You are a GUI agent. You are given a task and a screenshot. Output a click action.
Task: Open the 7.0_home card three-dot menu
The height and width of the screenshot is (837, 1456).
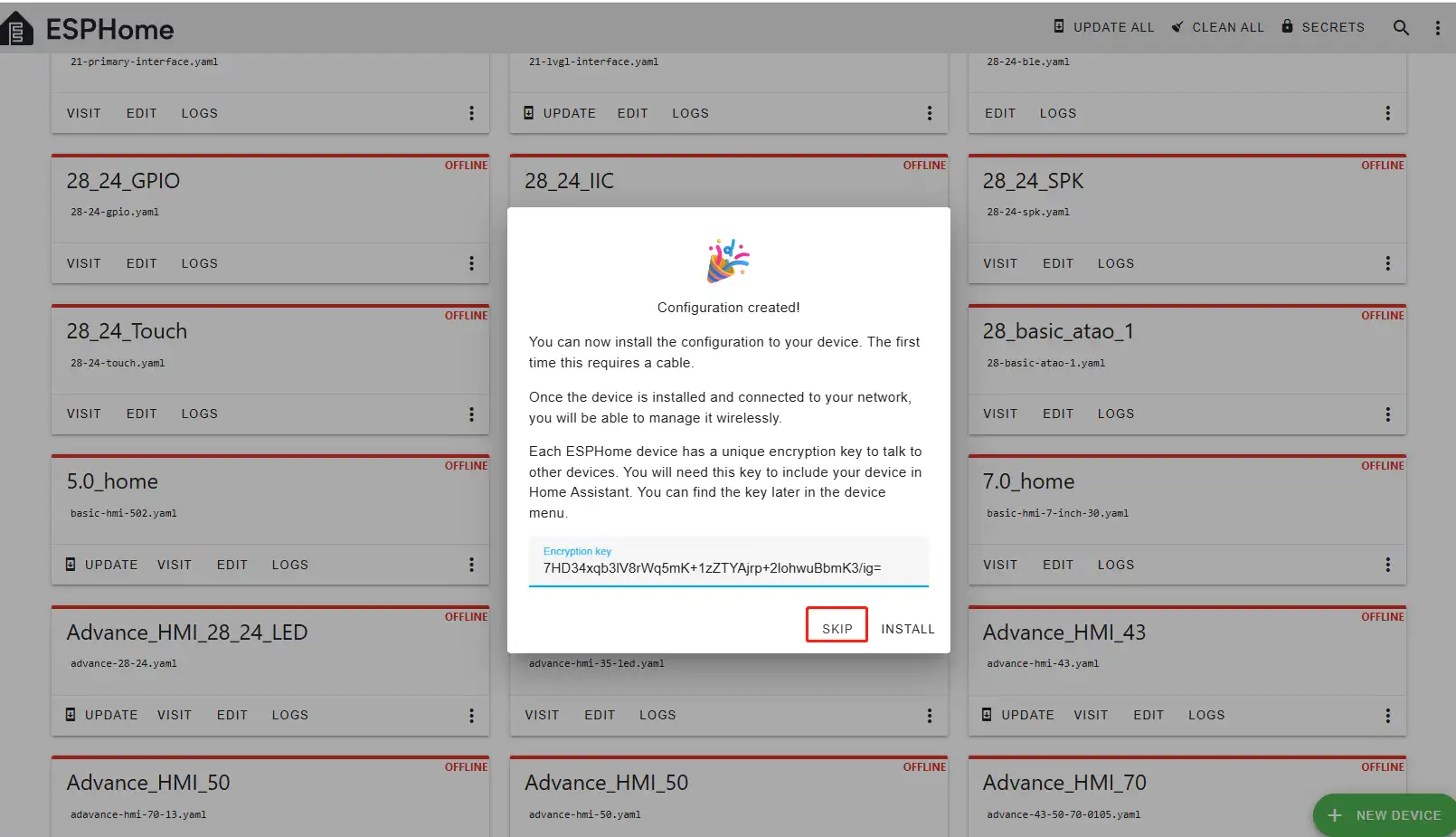tap(1387, 565)
